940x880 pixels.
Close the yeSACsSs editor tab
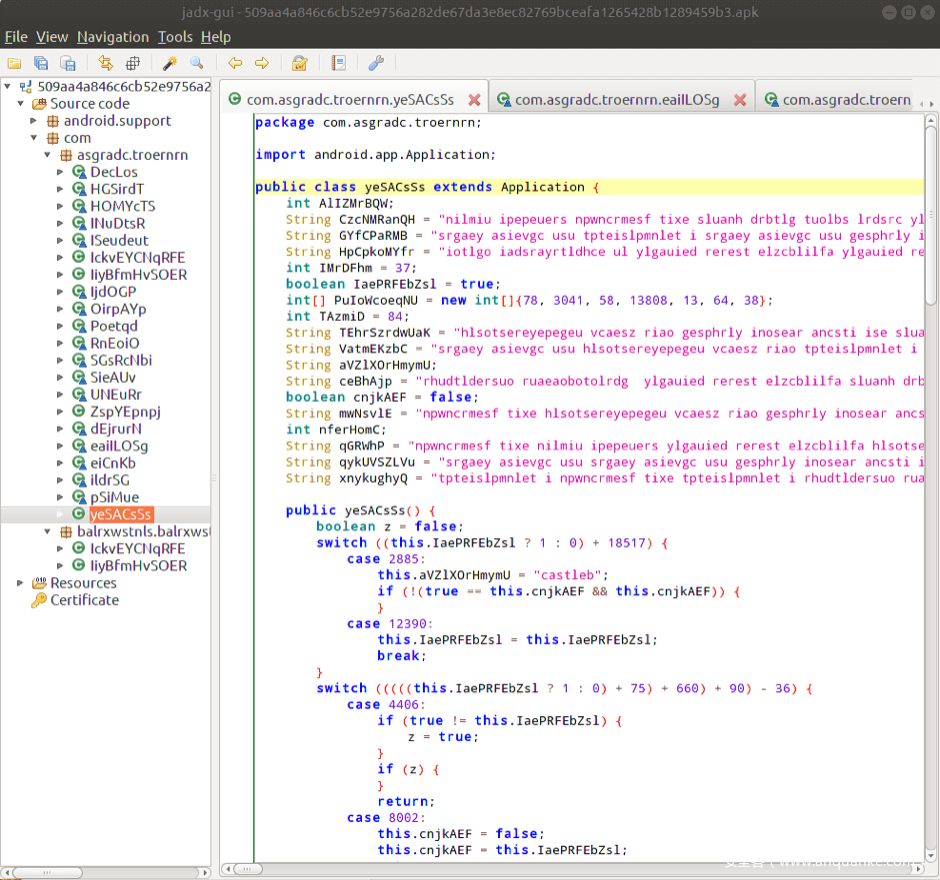click(x=474, y=100)
